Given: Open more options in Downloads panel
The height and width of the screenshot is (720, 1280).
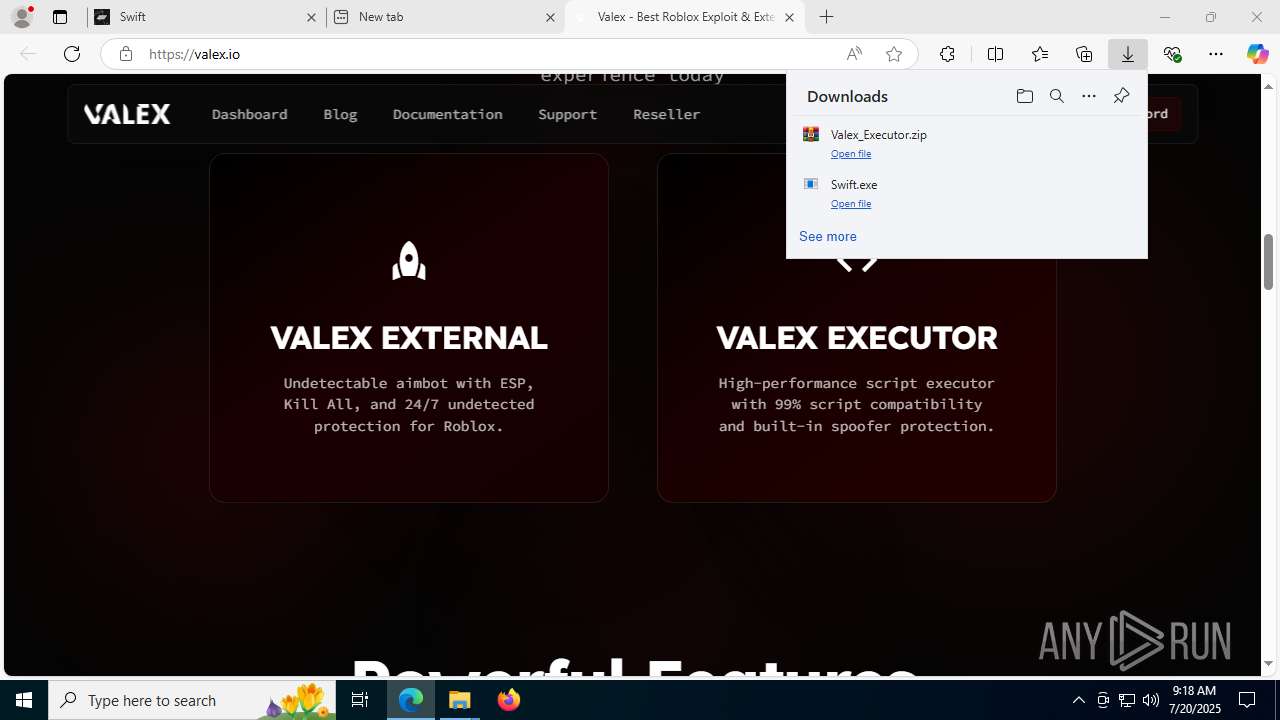Looking at the screenshot, I should coord(1088,96).
